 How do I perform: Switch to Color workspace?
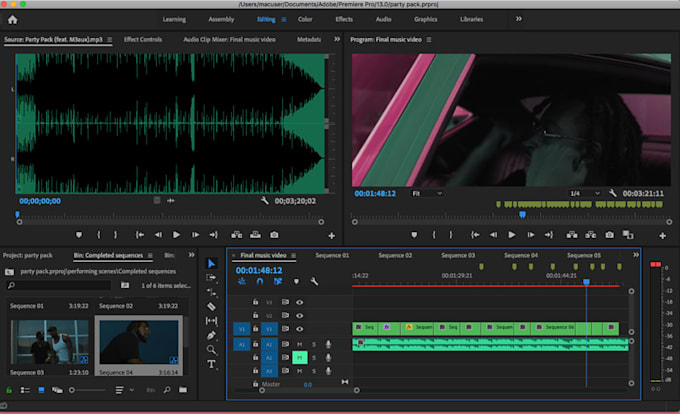click(305, 19)
